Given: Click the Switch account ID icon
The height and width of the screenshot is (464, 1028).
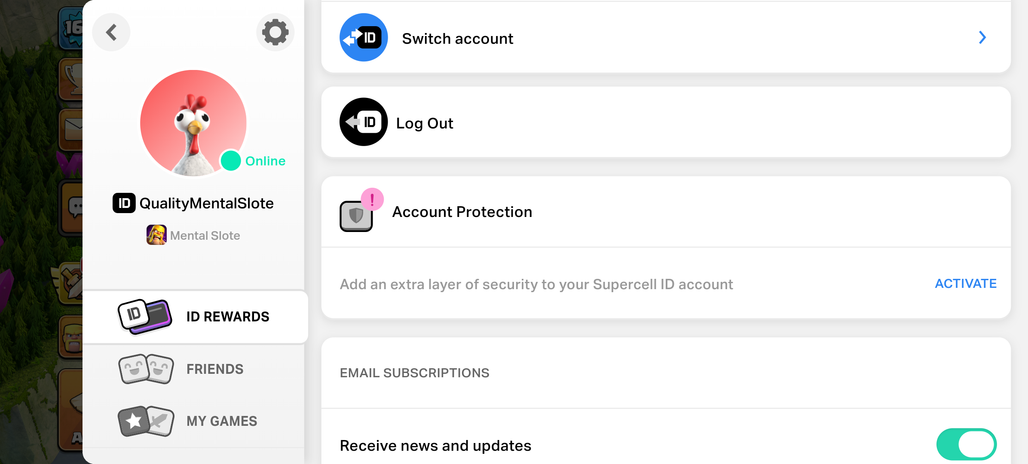Looking at the screenshot, I should (364, 37).
